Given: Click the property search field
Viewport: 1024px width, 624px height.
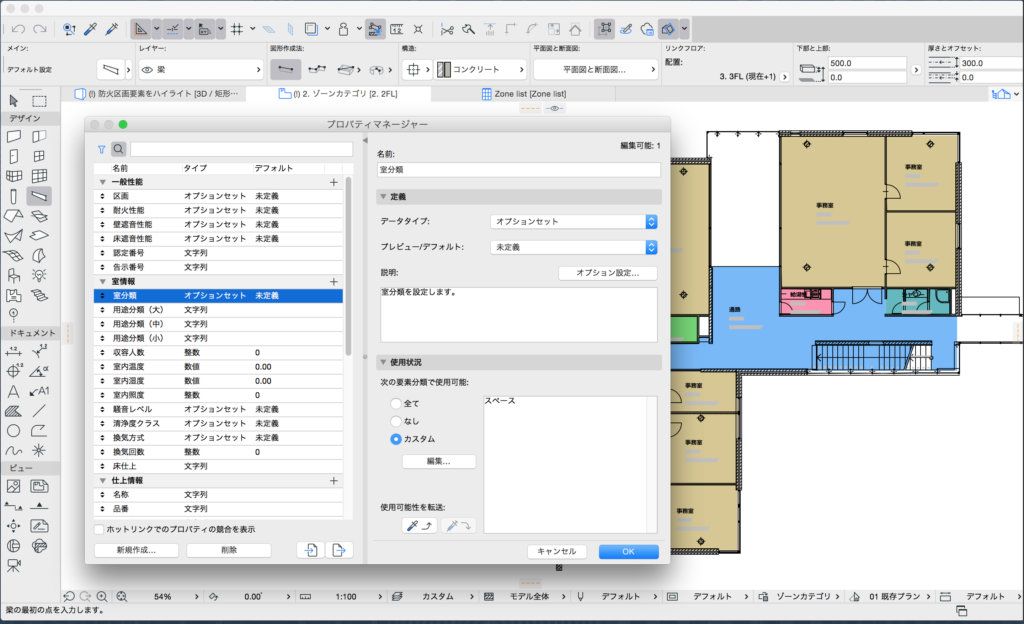Looking at the screenshot, I should point(241,149).
